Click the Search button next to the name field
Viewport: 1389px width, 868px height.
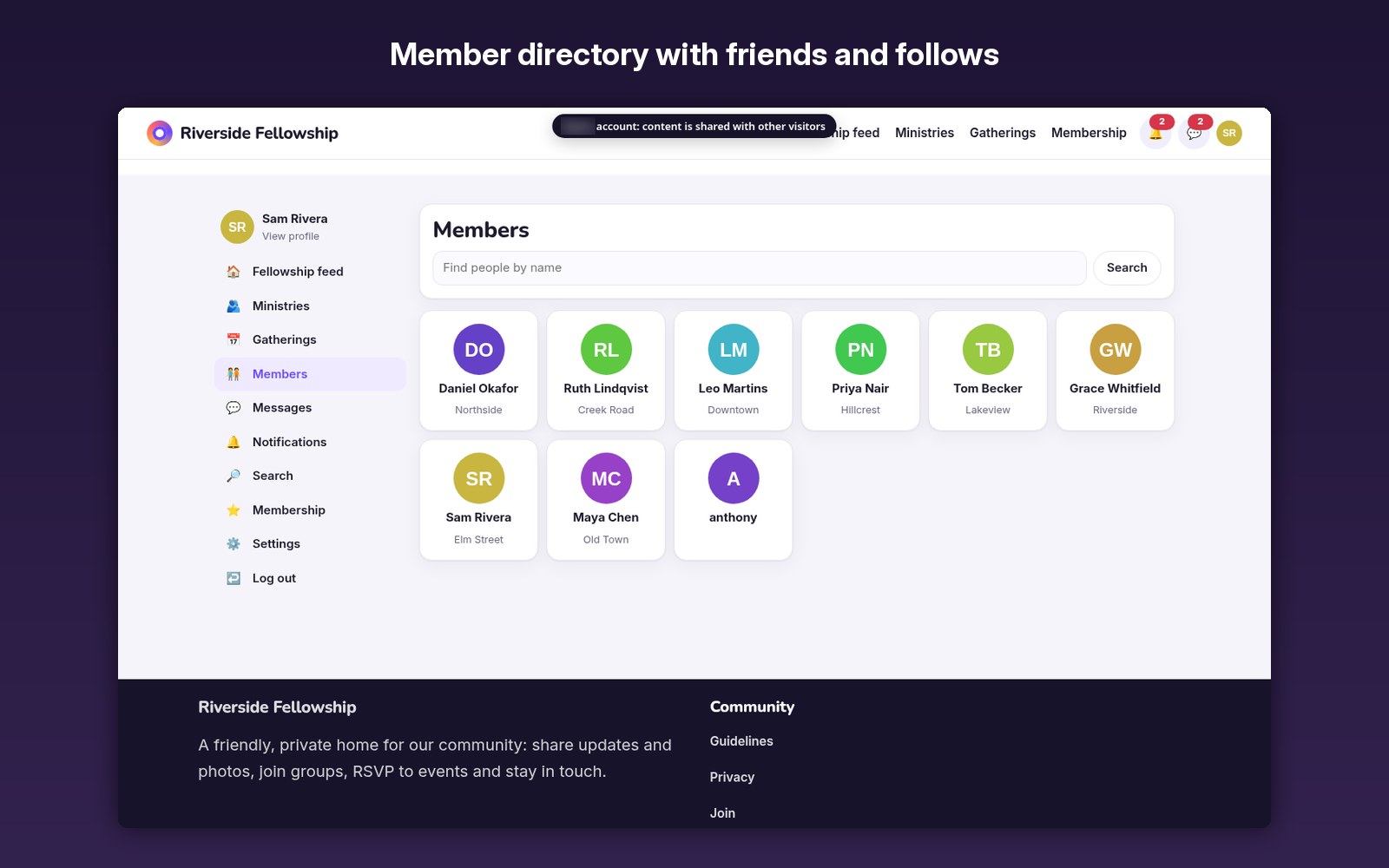click(x=1127, y=268)
